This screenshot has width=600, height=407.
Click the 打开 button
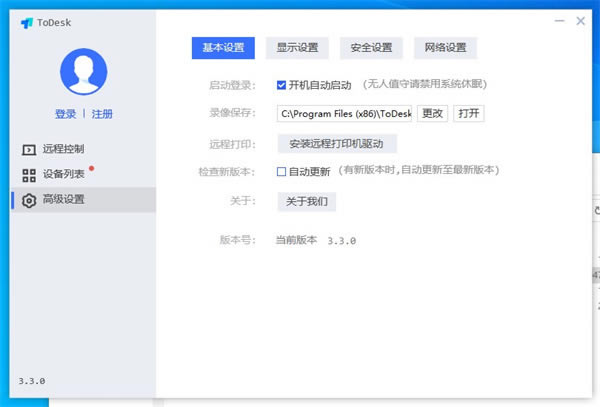[469, 114]
